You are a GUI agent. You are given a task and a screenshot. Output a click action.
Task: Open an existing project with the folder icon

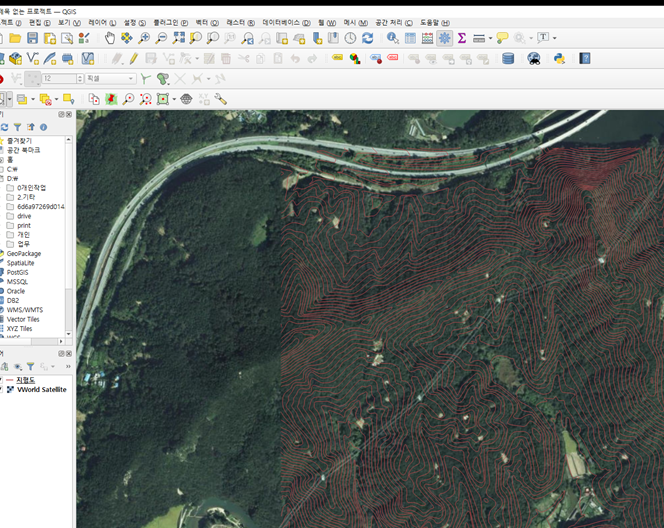pyautogui.click(x=15, y=39)
